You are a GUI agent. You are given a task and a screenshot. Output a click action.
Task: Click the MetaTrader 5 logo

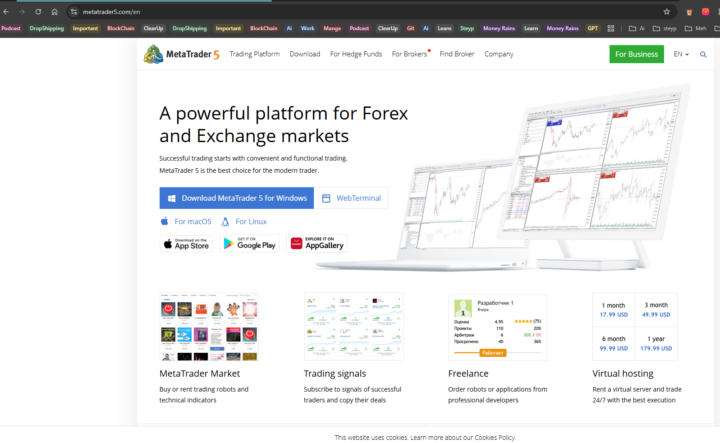pyautogui.click(x=181, y=54)
